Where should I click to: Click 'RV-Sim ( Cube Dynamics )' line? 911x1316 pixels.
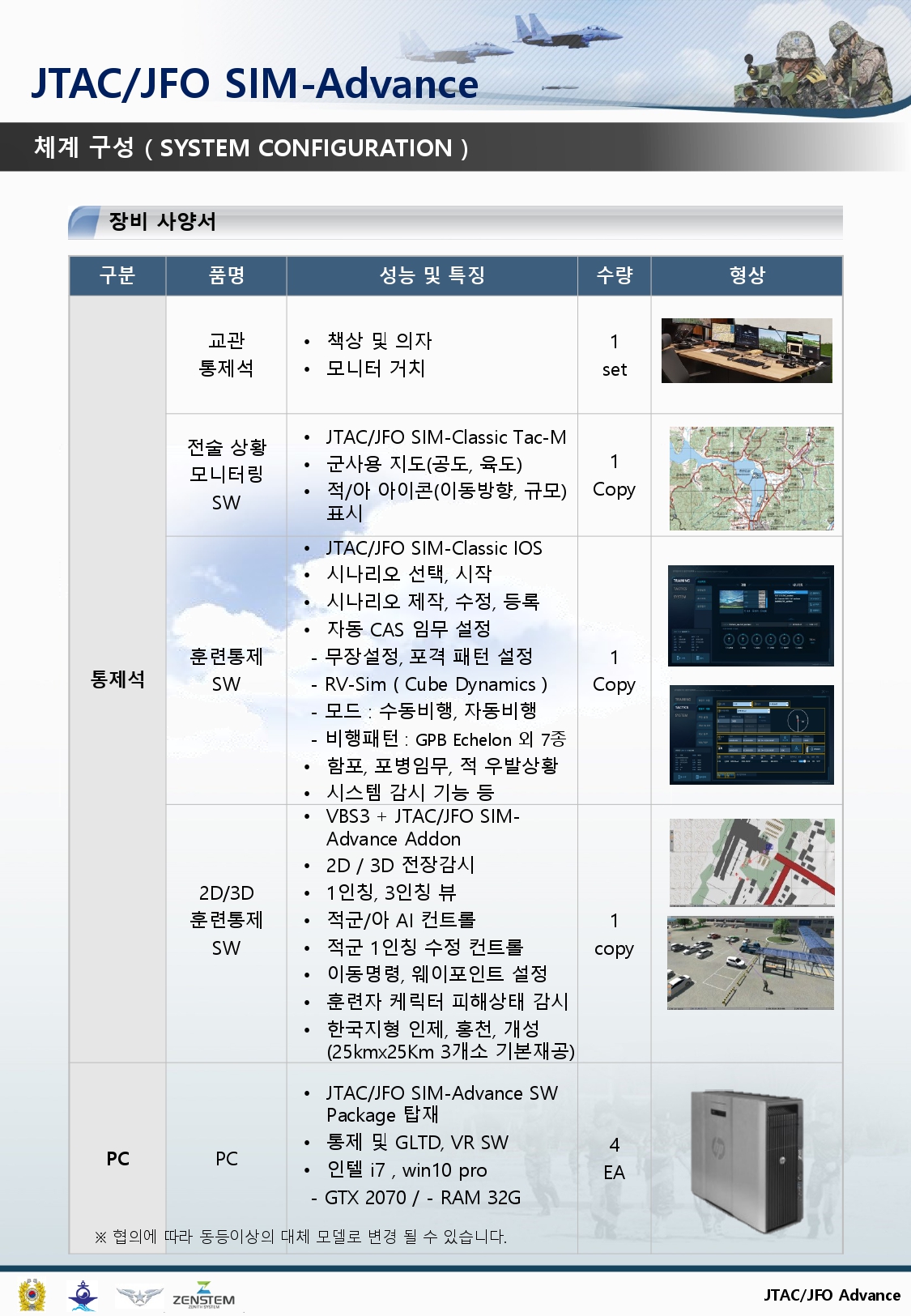pyautogui.click(x=436, y=684)
